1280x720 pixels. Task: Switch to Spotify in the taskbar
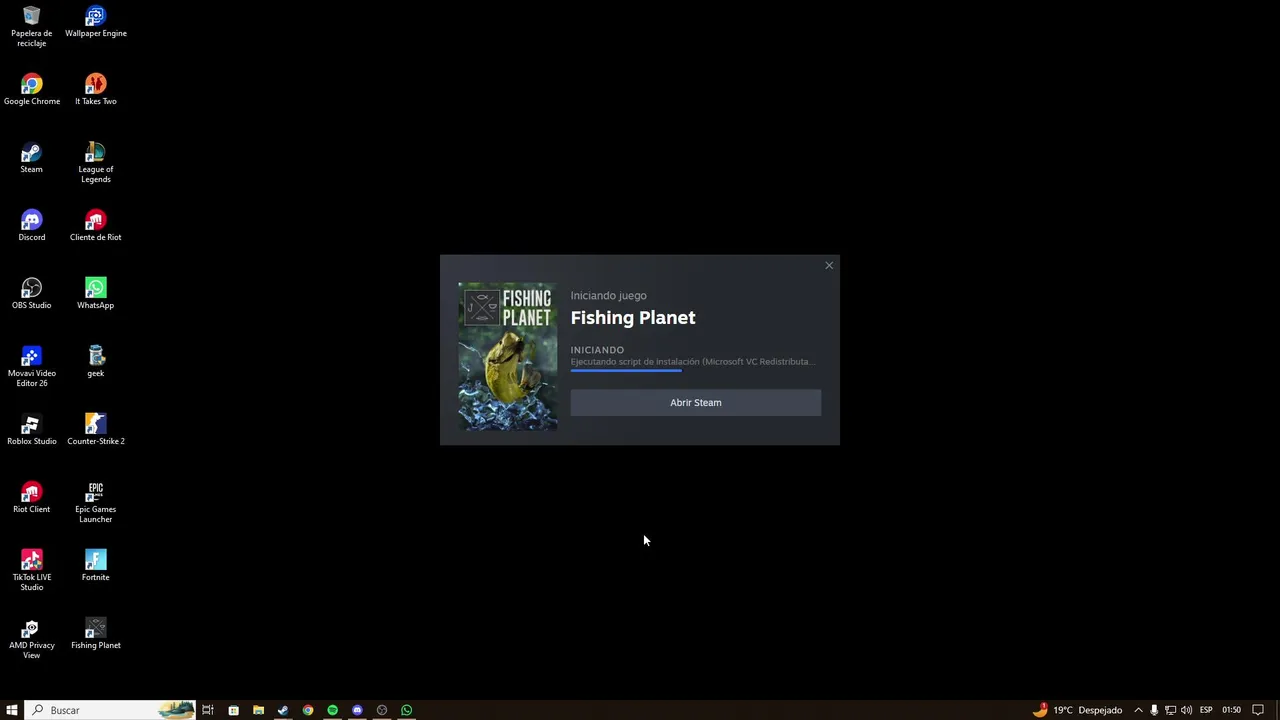click(x=333, y=710)
